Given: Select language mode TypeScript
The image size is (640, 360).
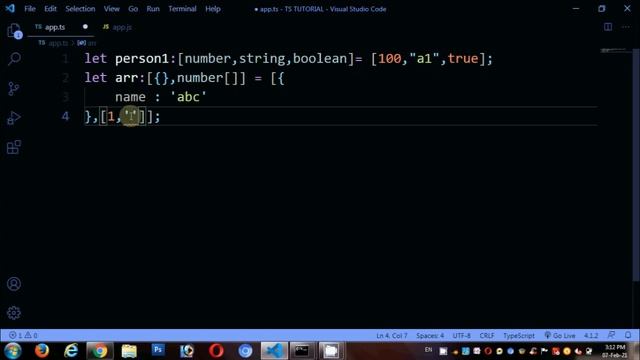Looking at the screenshot, I should coord(518,336).
